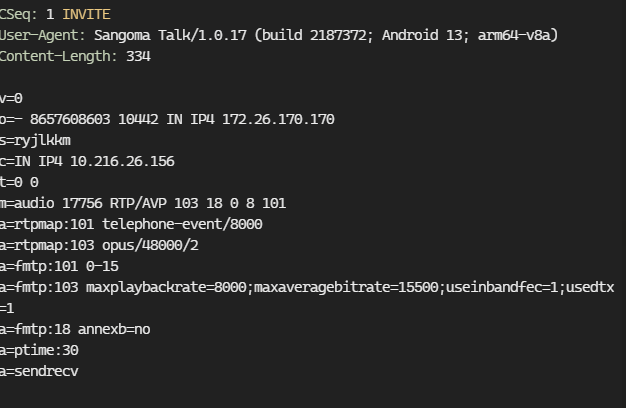Click the User-Agent header label

point(42,36)
